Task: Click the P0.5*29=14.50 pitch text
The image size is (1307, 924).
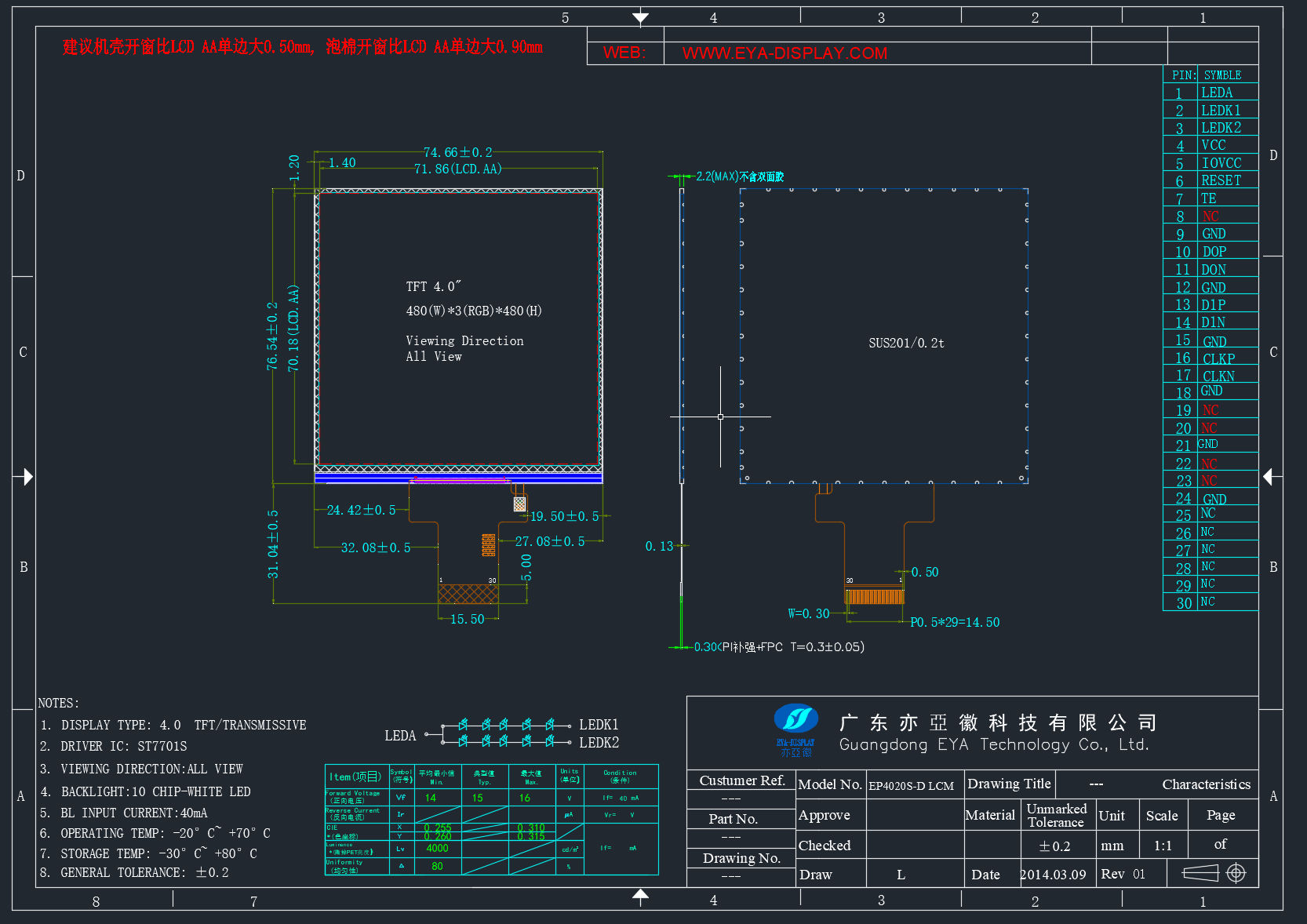Action: pos(955,622)
